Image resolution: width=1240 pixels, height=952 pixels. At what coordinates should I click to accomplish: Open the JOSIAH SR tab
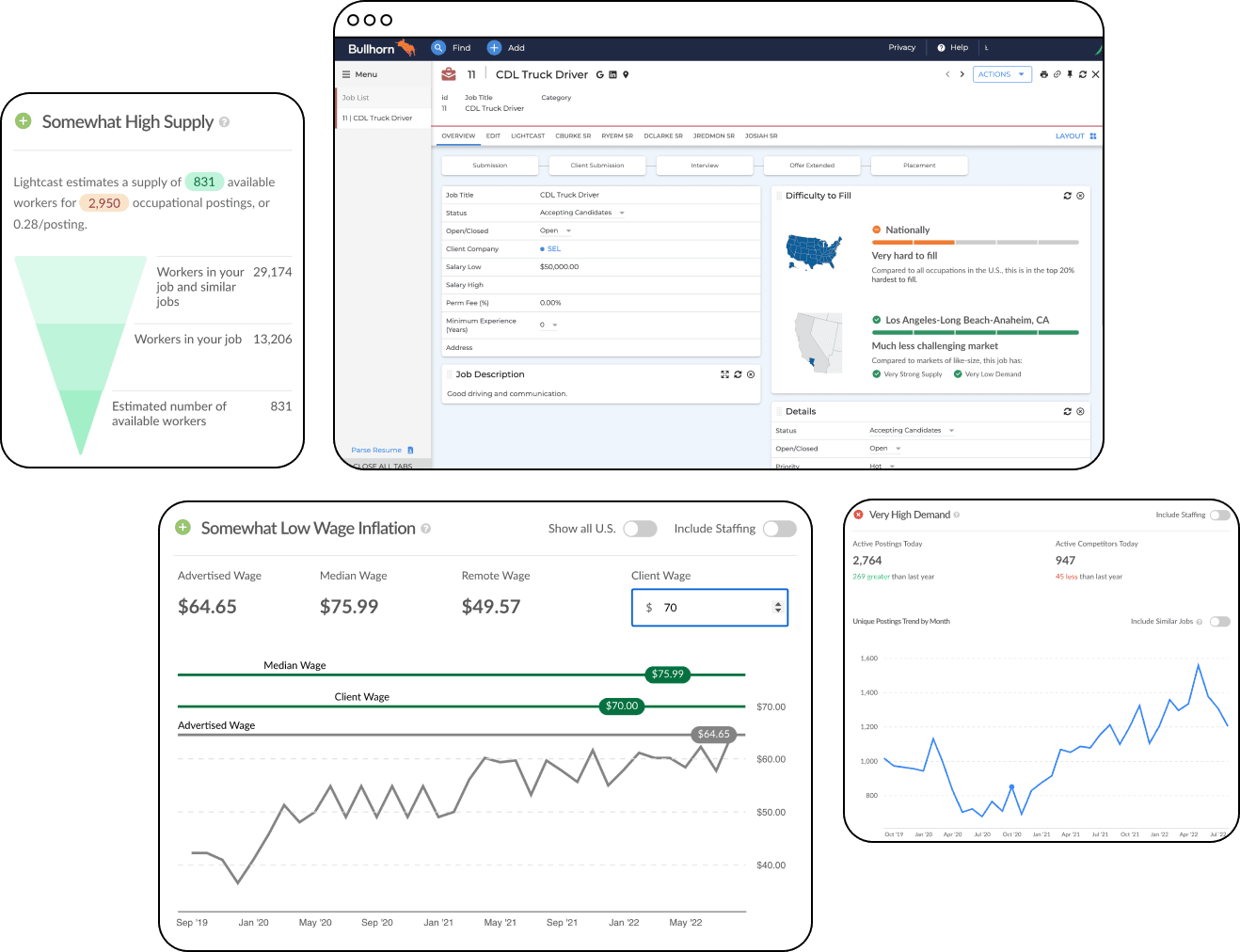[x=761, y=136]
